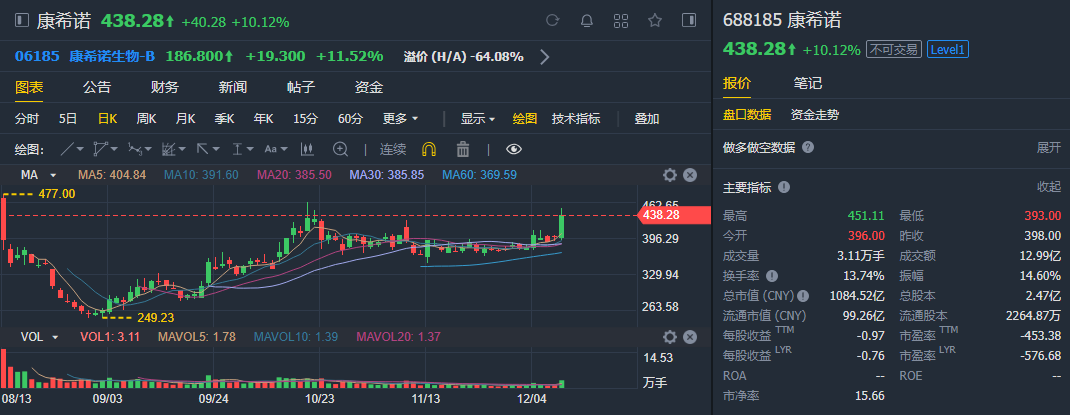
Task: Select the 年K period
Action: [x=263, y=118]
